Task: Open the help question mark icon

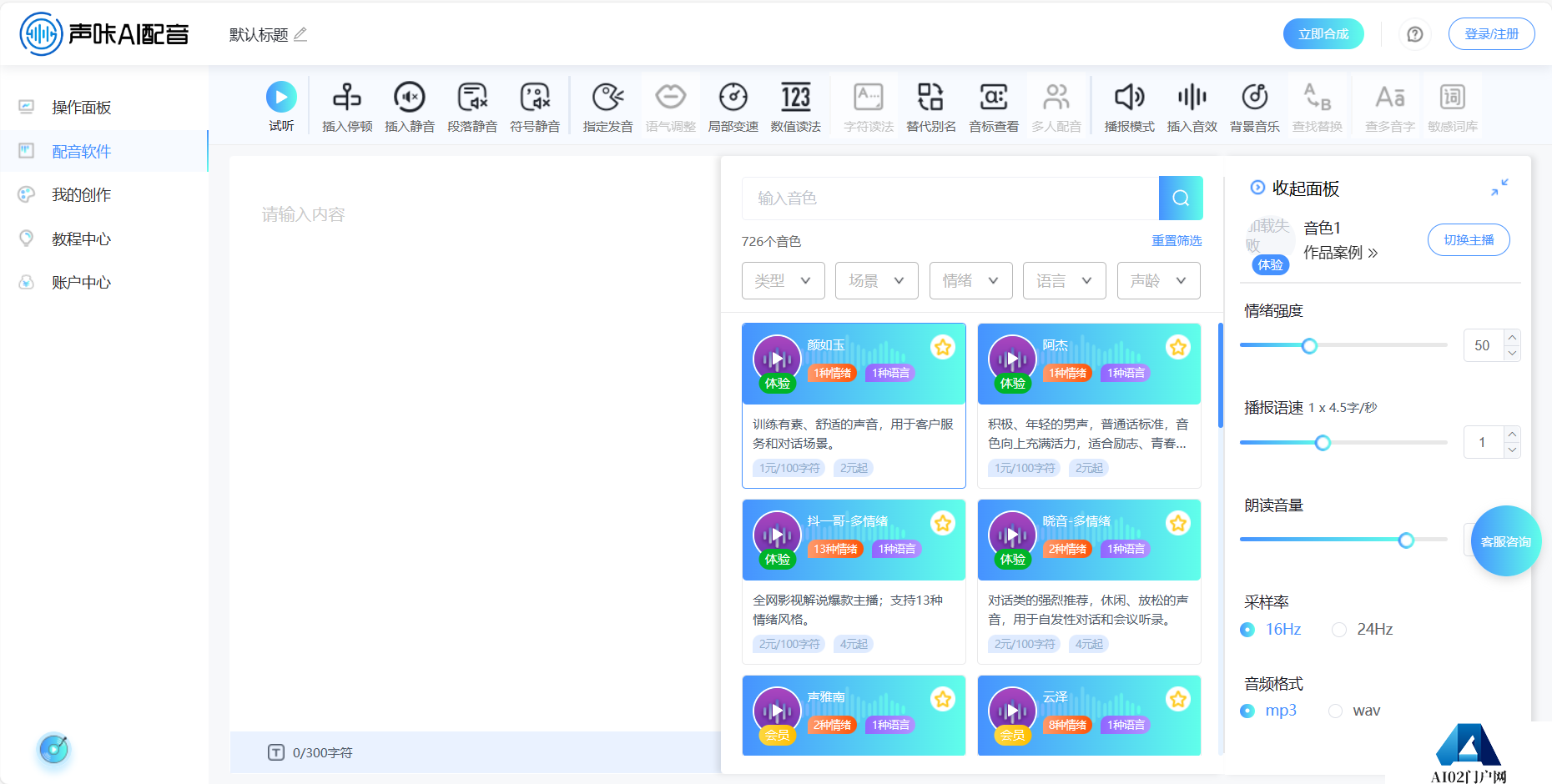Action: (x=1415, y=34)
